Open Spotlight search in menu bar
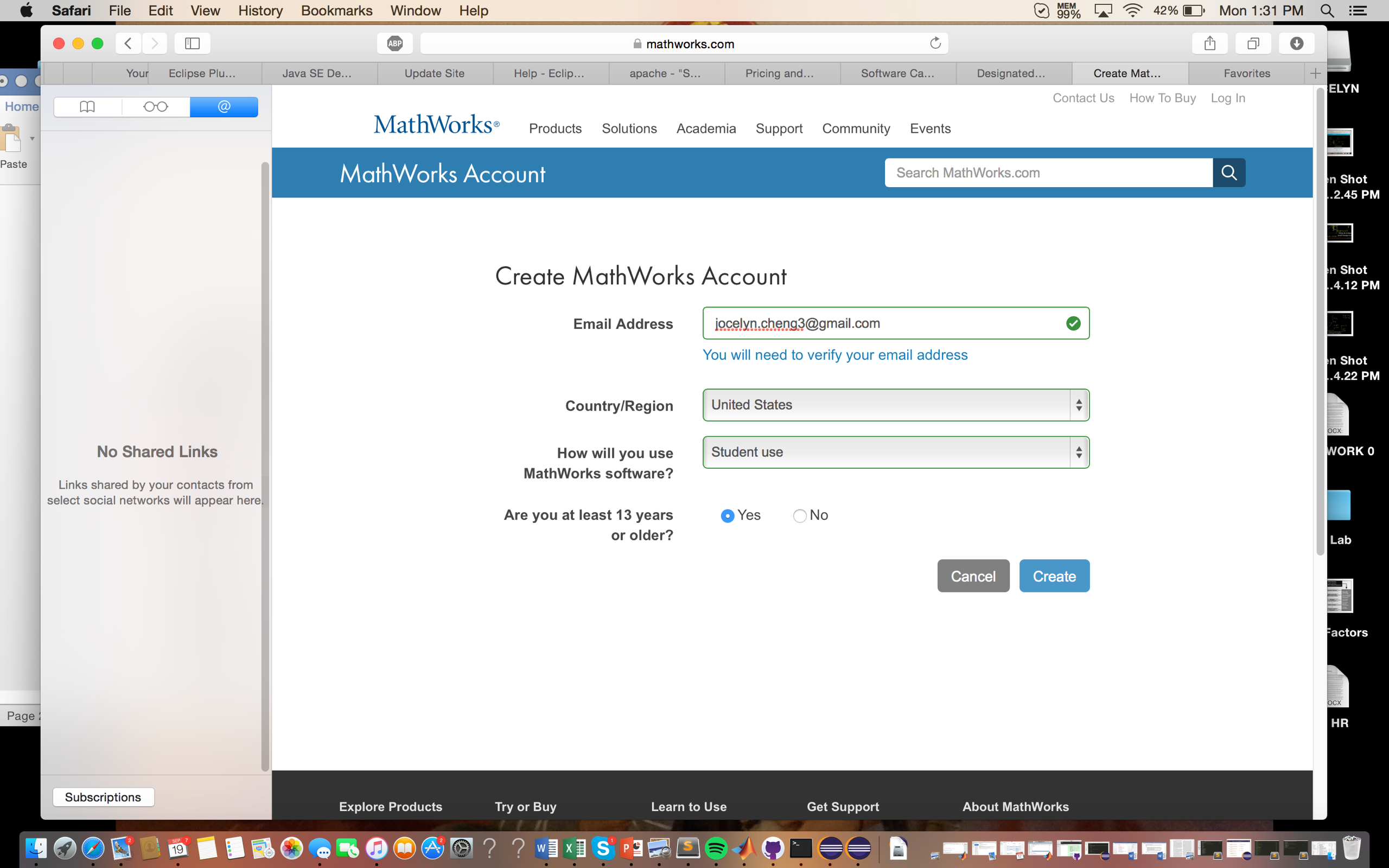1389x868 pixels. (x=1327, y=10)
